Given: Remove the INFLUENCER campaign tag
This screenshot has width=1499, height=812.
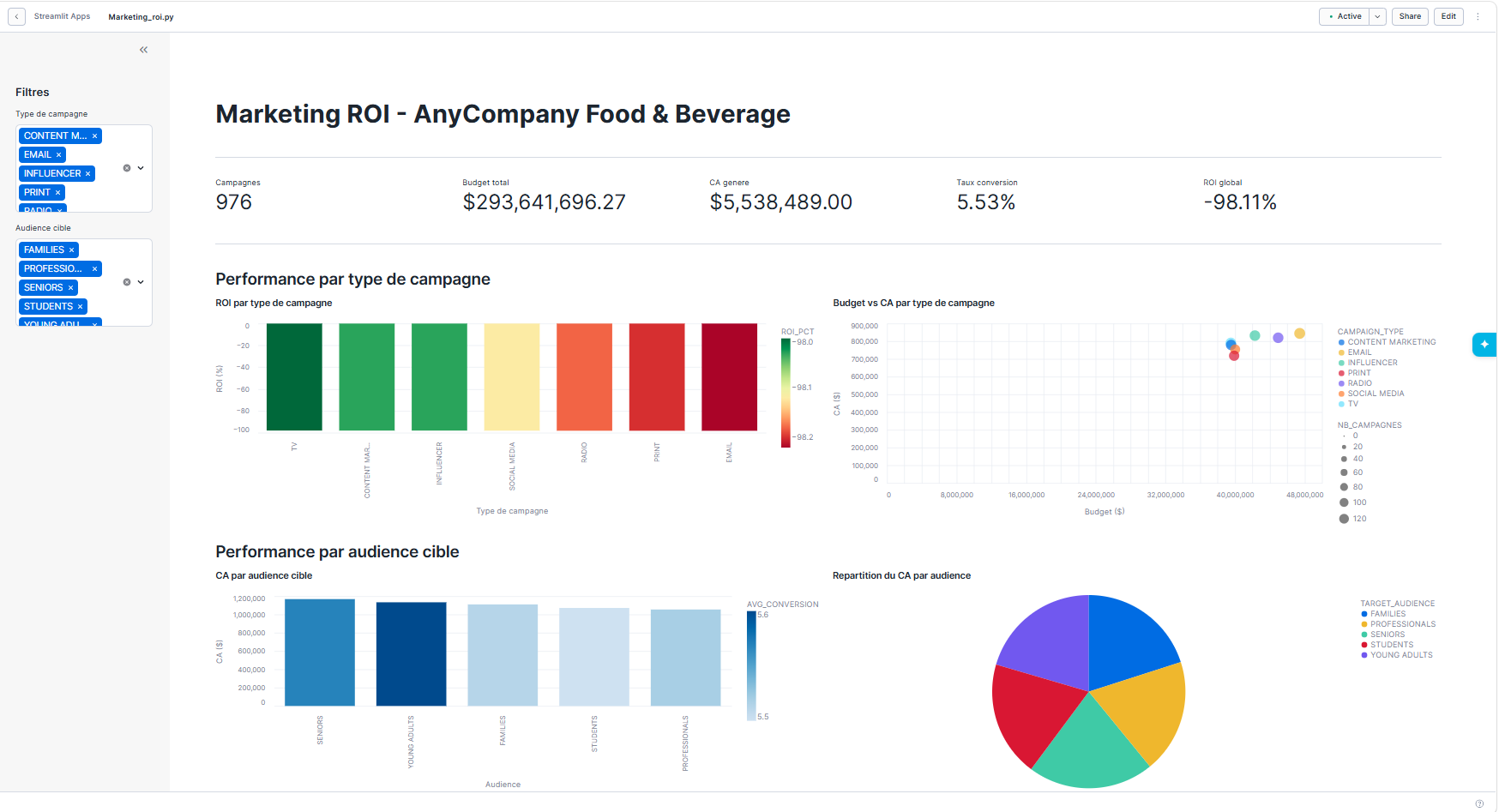Looking at the screenshot, I should pyautogui.click(x=87, y=174).
